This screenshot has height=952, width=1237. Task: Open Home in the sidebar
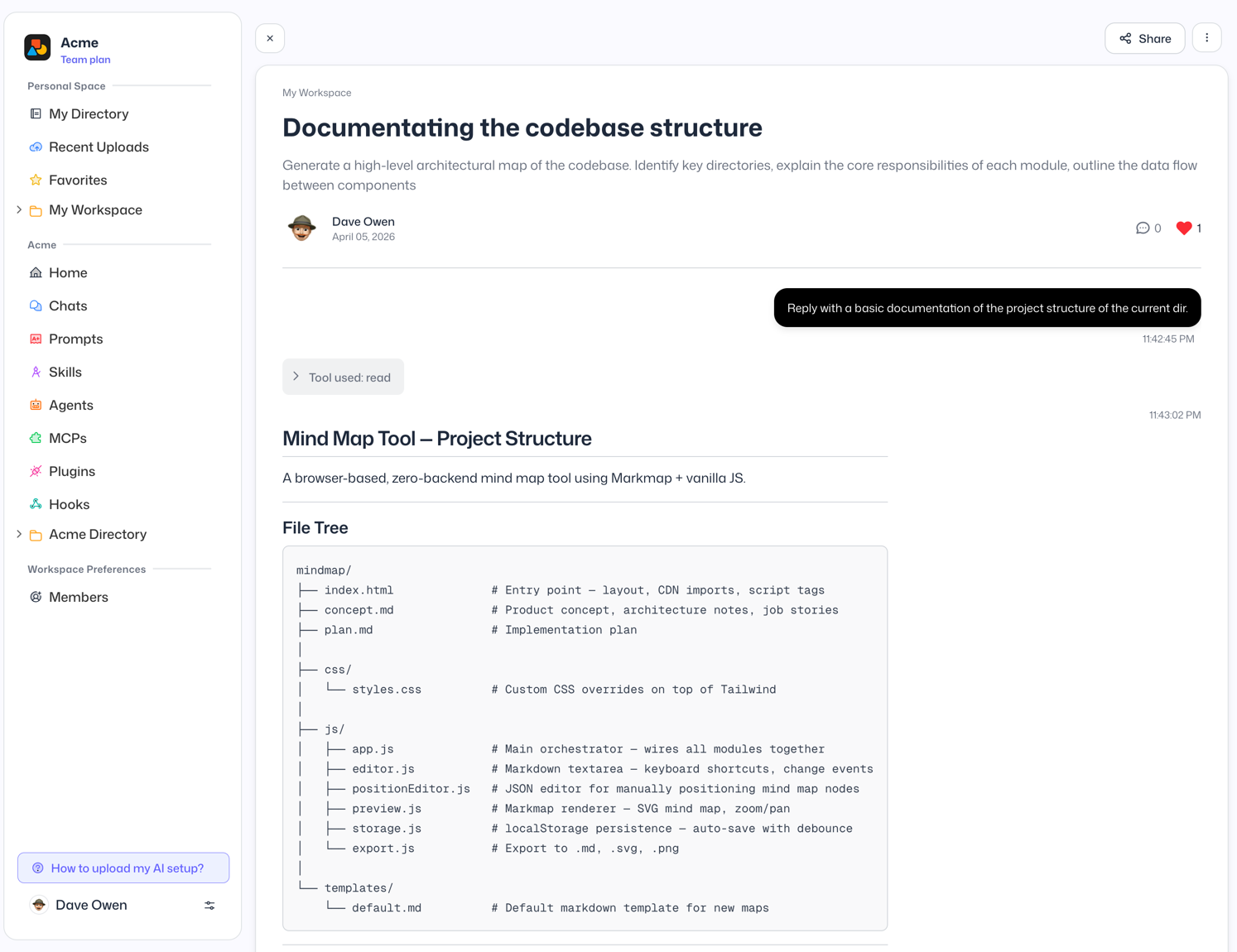[x=68, y=272]
